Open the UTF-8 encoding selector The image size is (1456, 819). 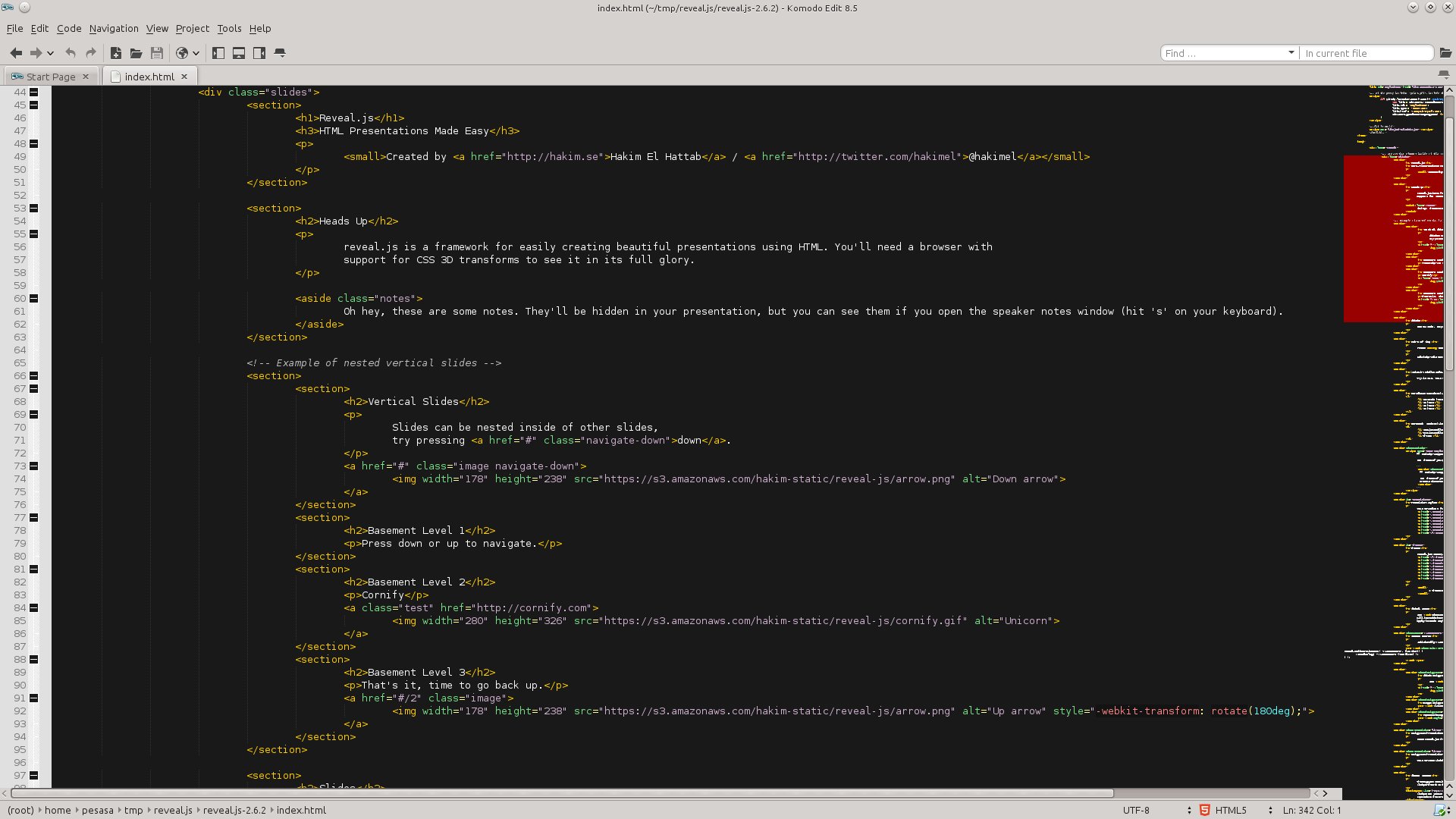click(1156, 810)
